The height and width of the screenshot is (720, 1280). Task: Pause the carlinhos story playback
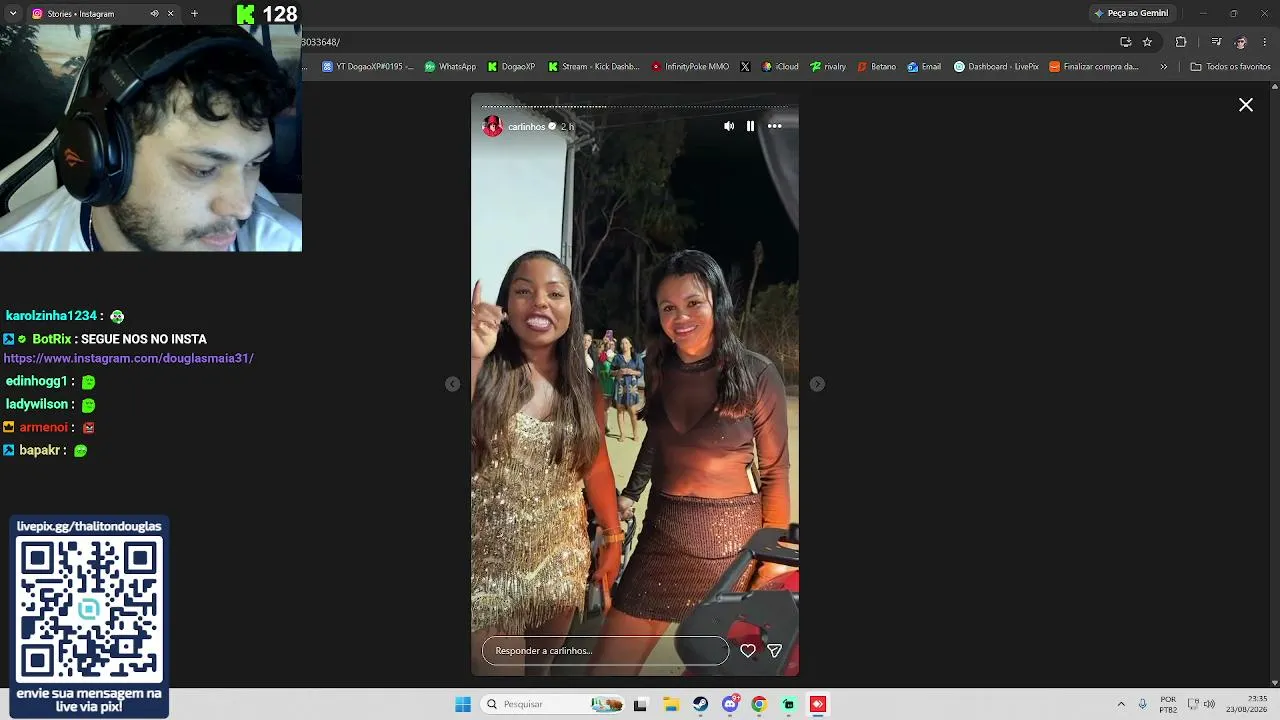(x=750, y=126)
